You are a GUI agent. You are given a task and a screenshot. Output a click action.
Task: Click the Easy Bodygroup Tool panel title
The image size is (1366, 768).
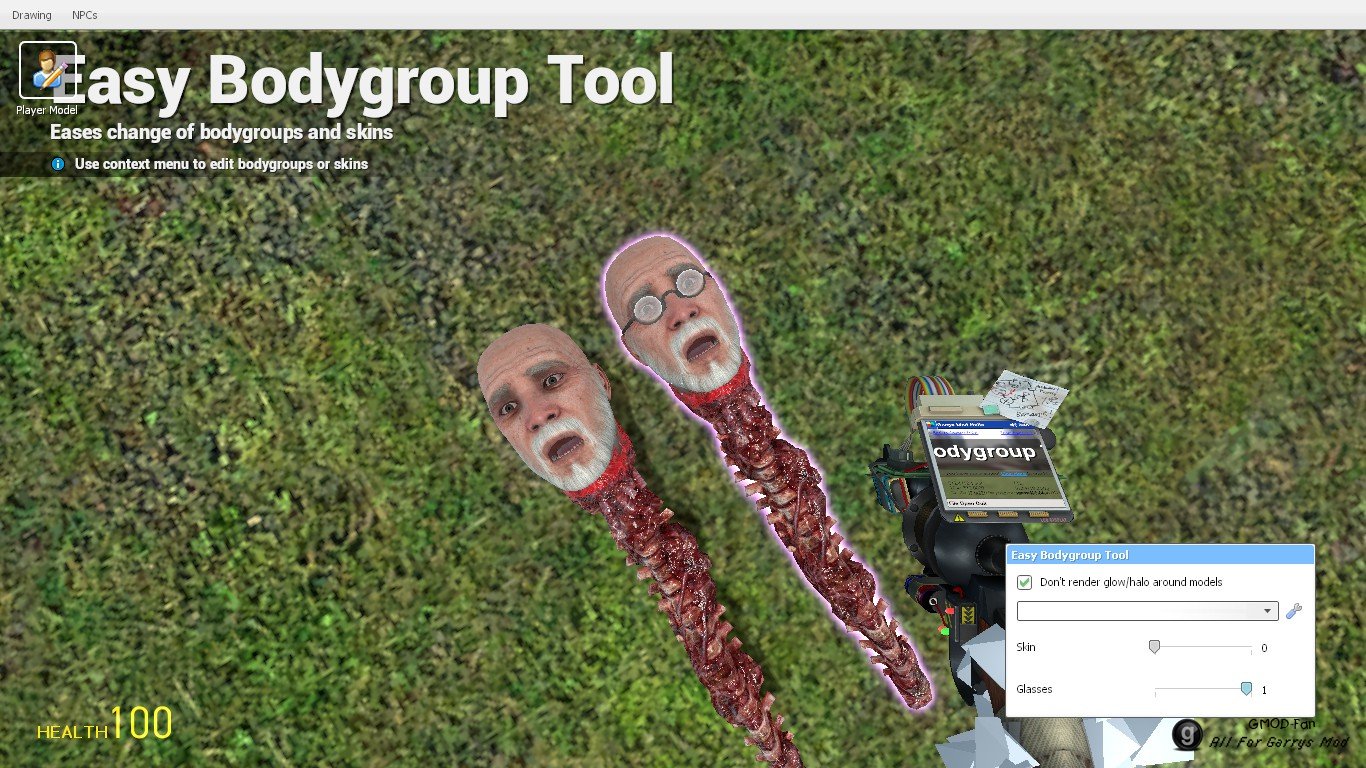point(1070,555)
